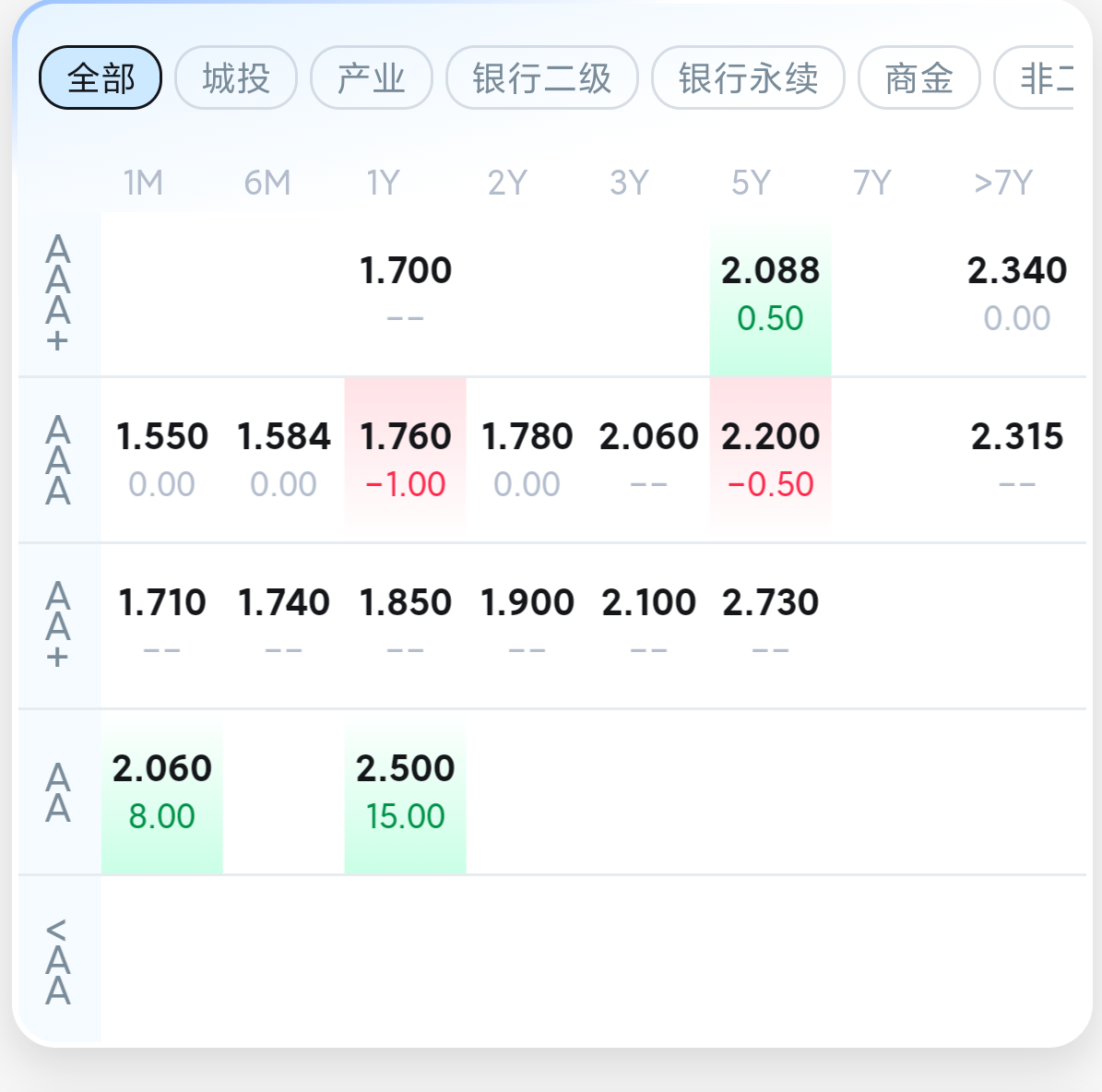Click the AA 1Y cell showing 2.500
Screen dimensions: 1102x1092
point(405,790)
